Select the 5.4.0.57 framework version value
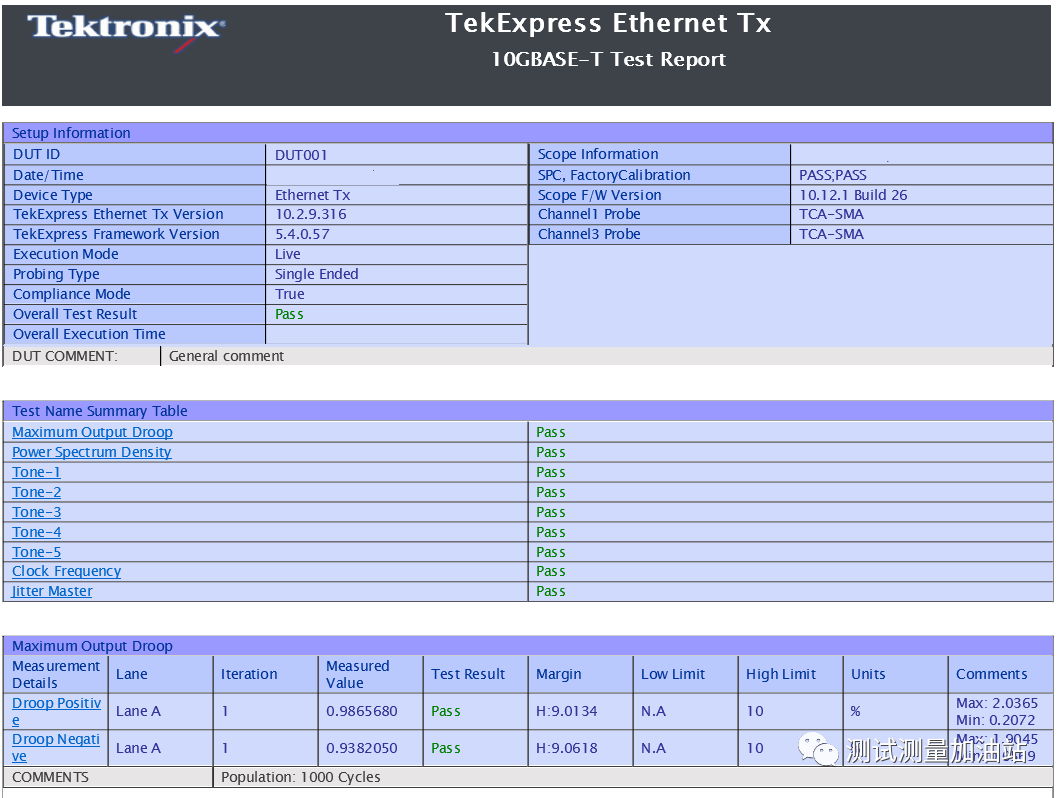 302,234
